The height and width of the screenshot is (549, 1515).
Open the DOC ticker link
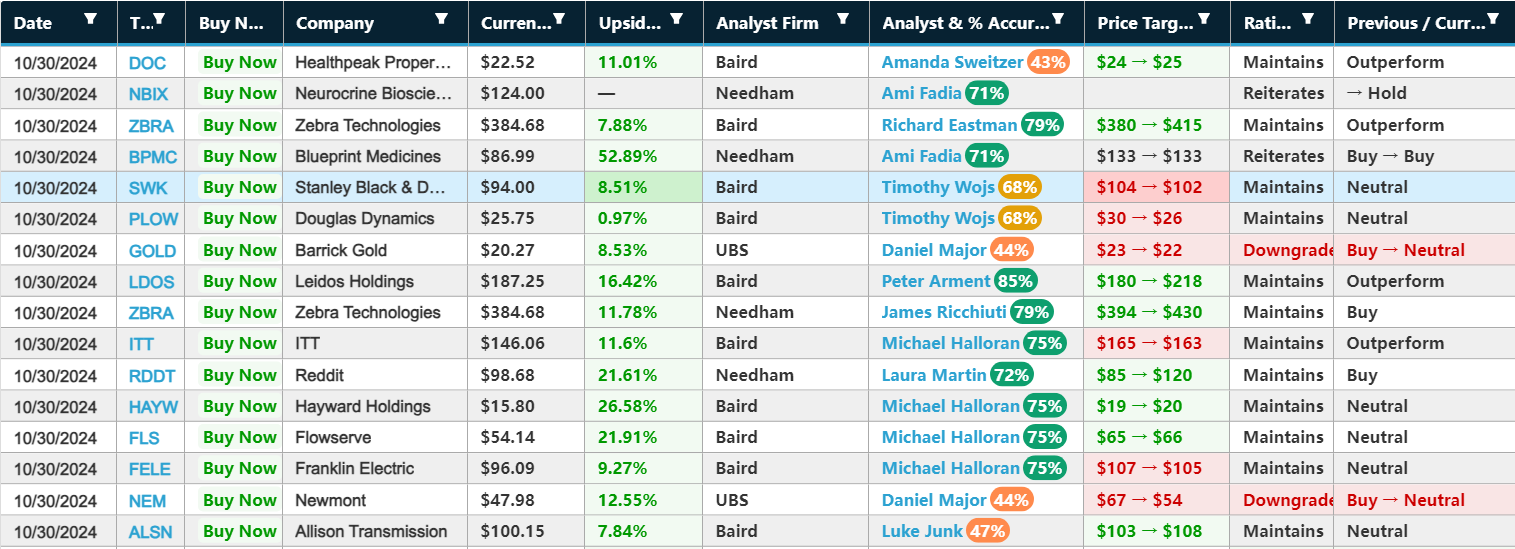pyautogui.click(x=147, y=63)
